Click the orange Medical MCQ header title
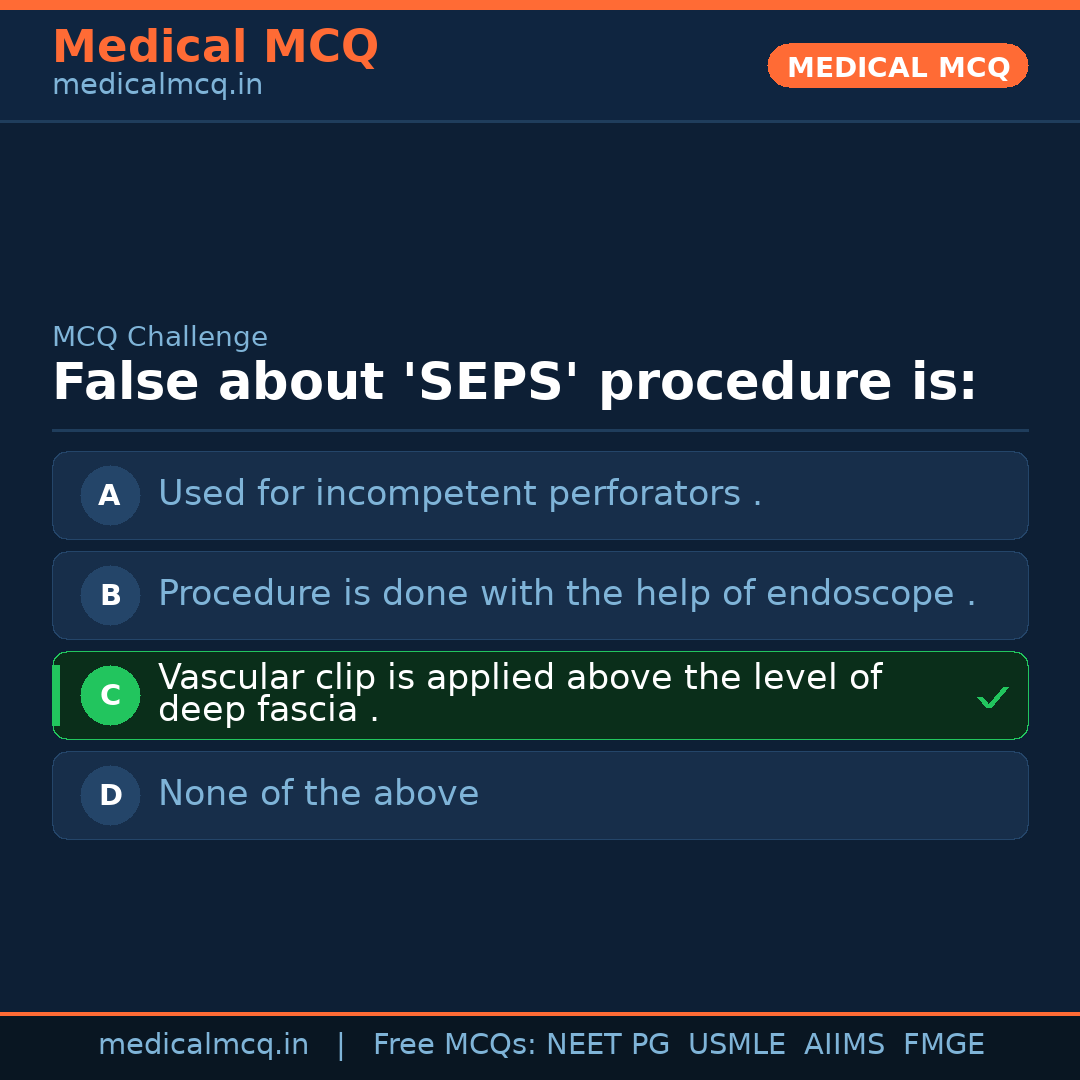Screen dimensions: 1080x1080 coord(215,47)
